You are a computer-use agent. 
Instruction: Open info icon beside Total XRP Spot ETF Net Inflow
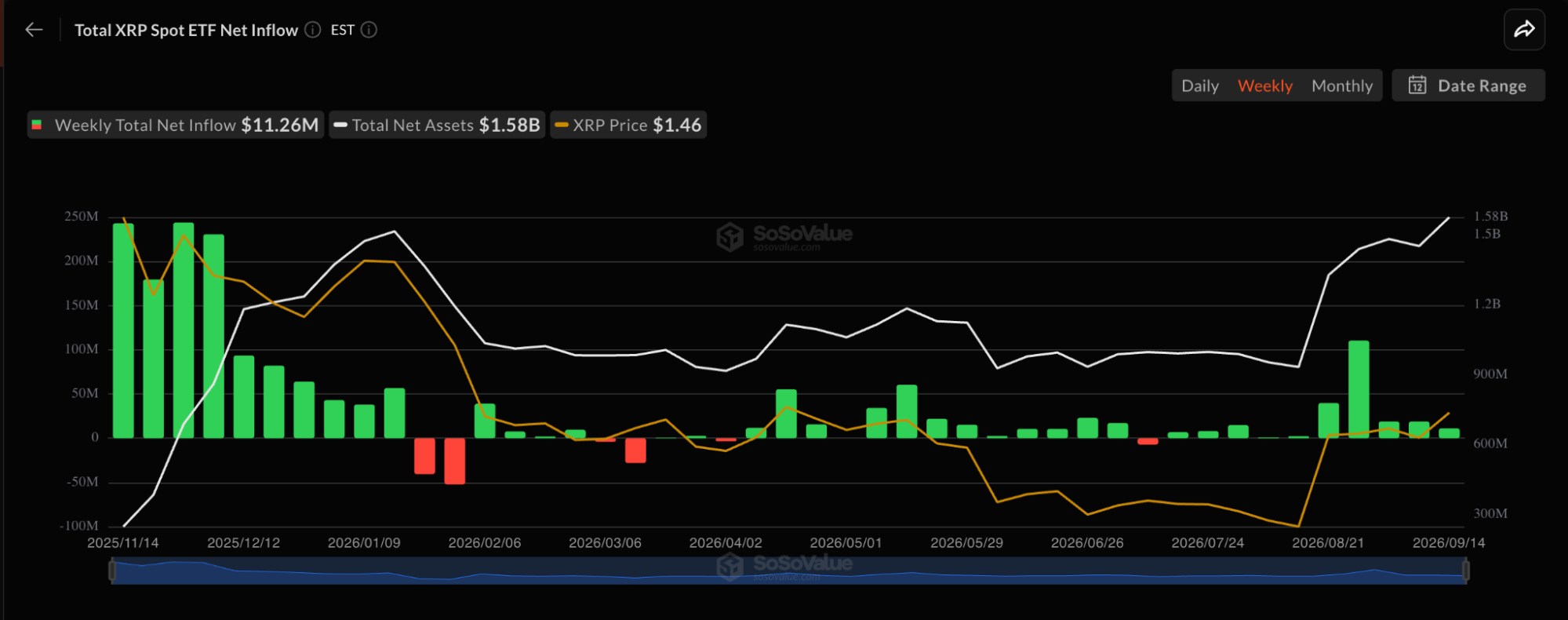[313, 30]
